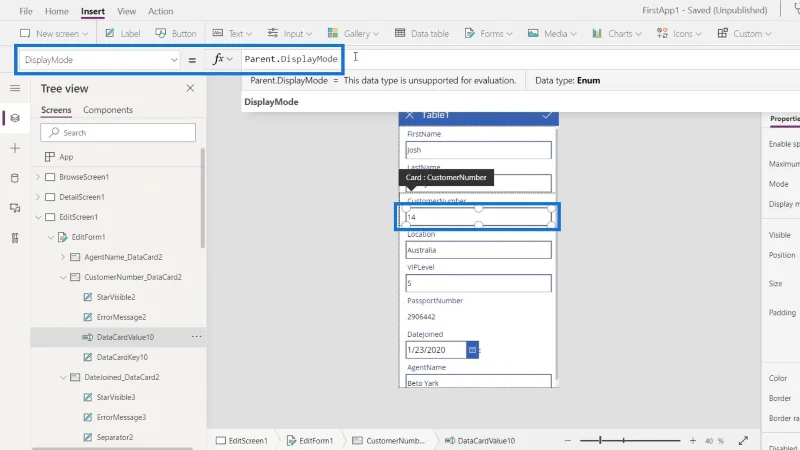This screenshot has width=800, height=450.
Task: Select CustomerNumb... breadcrumb
Action: click(389, 440)
